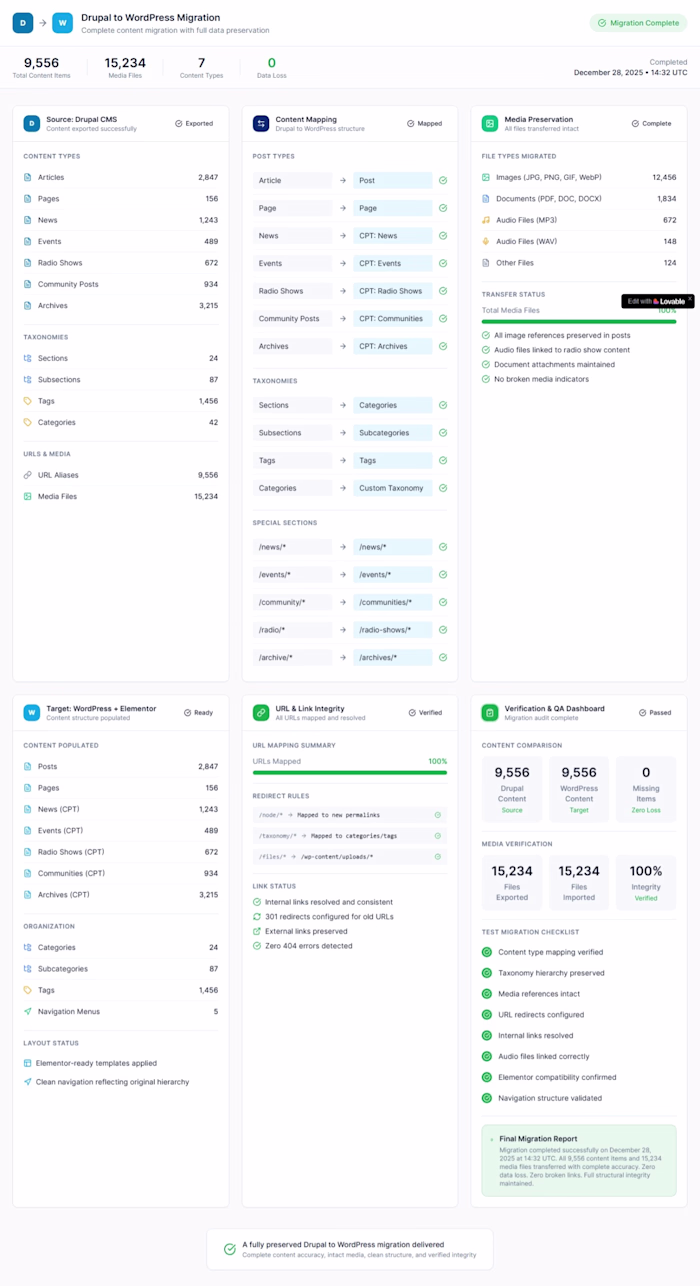This screenshot has width=700, height=1286.
Task: Click the Media references intact check
Action: 487,994
